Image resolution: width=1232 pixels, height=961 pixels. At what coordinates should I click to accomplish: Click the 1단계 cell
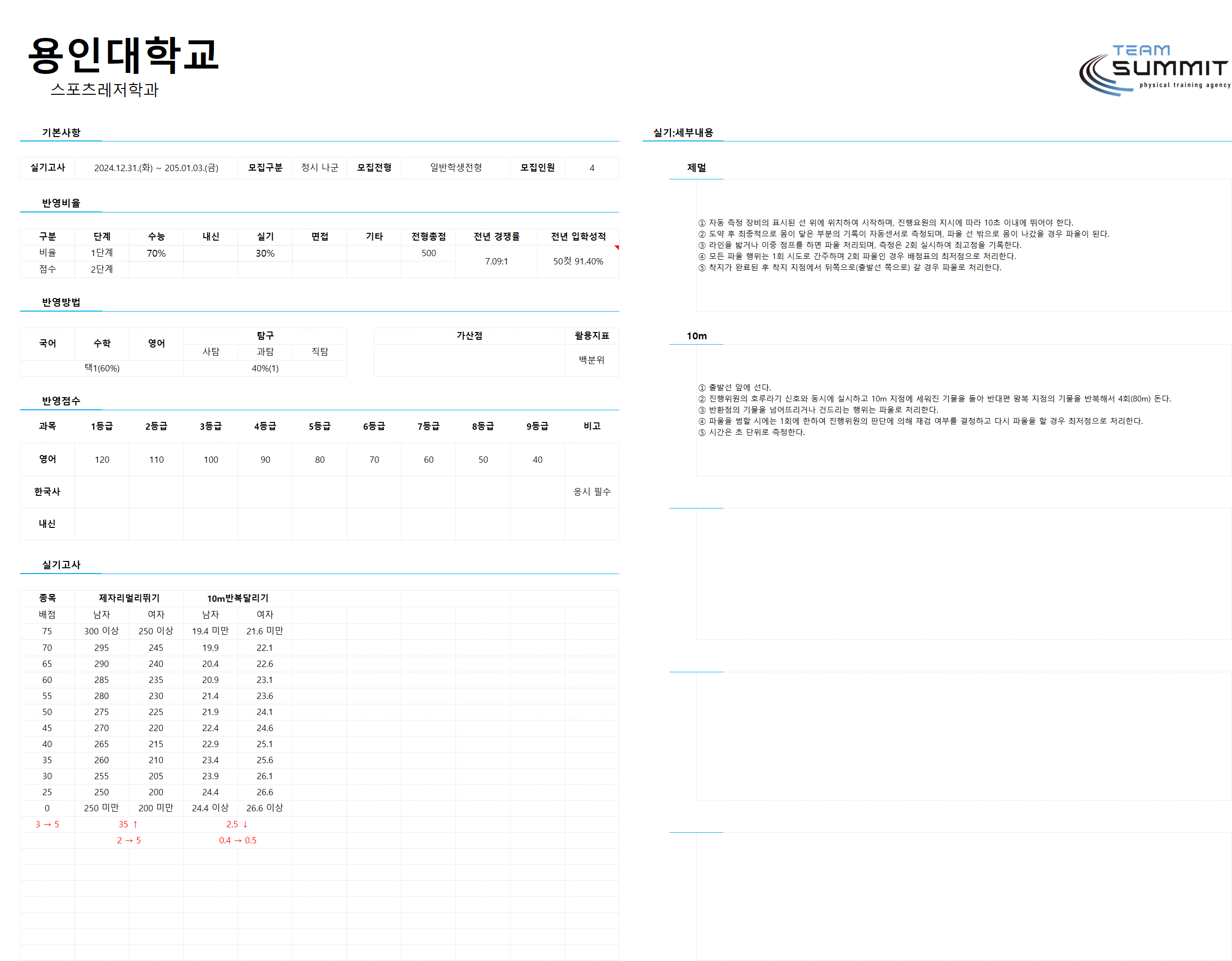(x=102, y=253)
